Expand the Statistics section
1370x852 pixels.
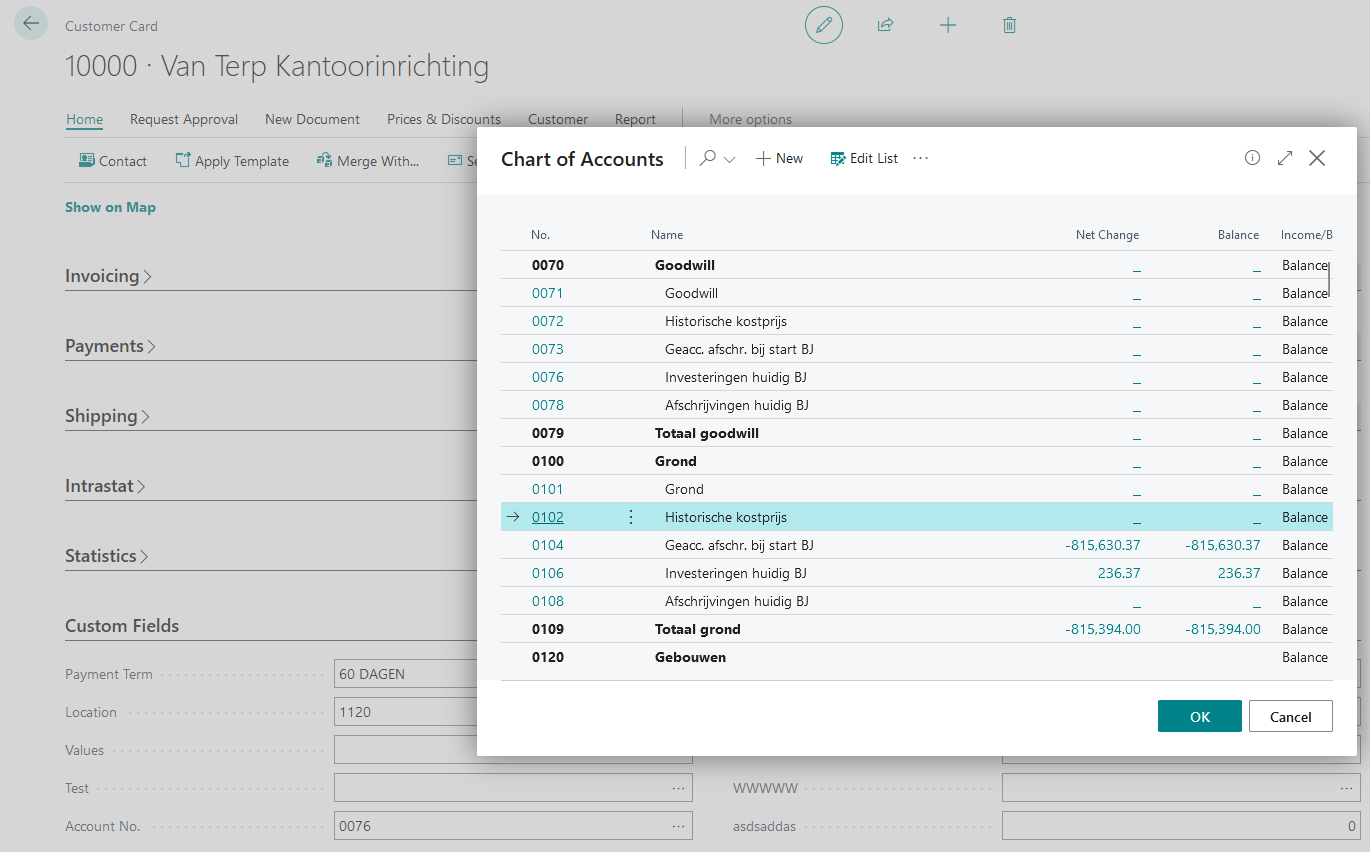click(106, 556)
